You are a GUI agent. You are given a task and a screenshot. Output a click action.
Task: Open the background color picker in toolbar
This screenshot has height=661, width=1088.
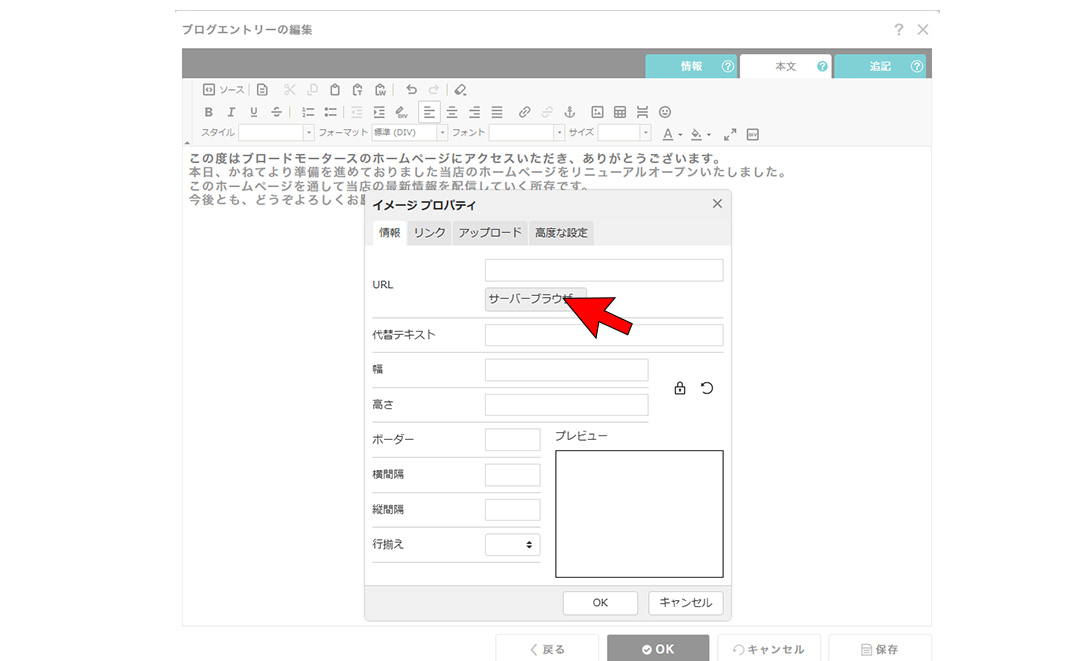[x=700, y=133]
